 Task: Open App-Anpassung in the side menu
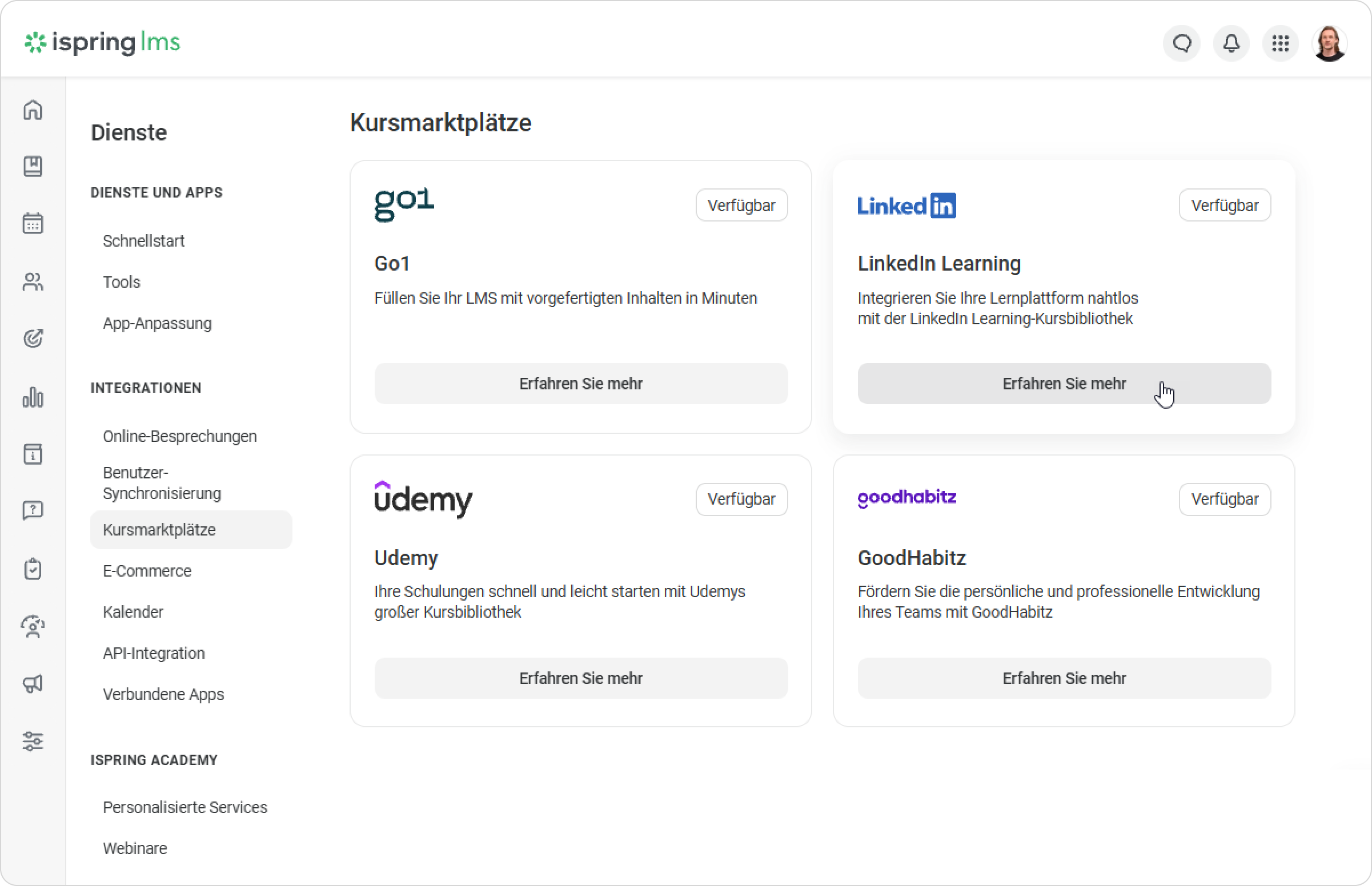pyautogui.click(x=157, y=323)
